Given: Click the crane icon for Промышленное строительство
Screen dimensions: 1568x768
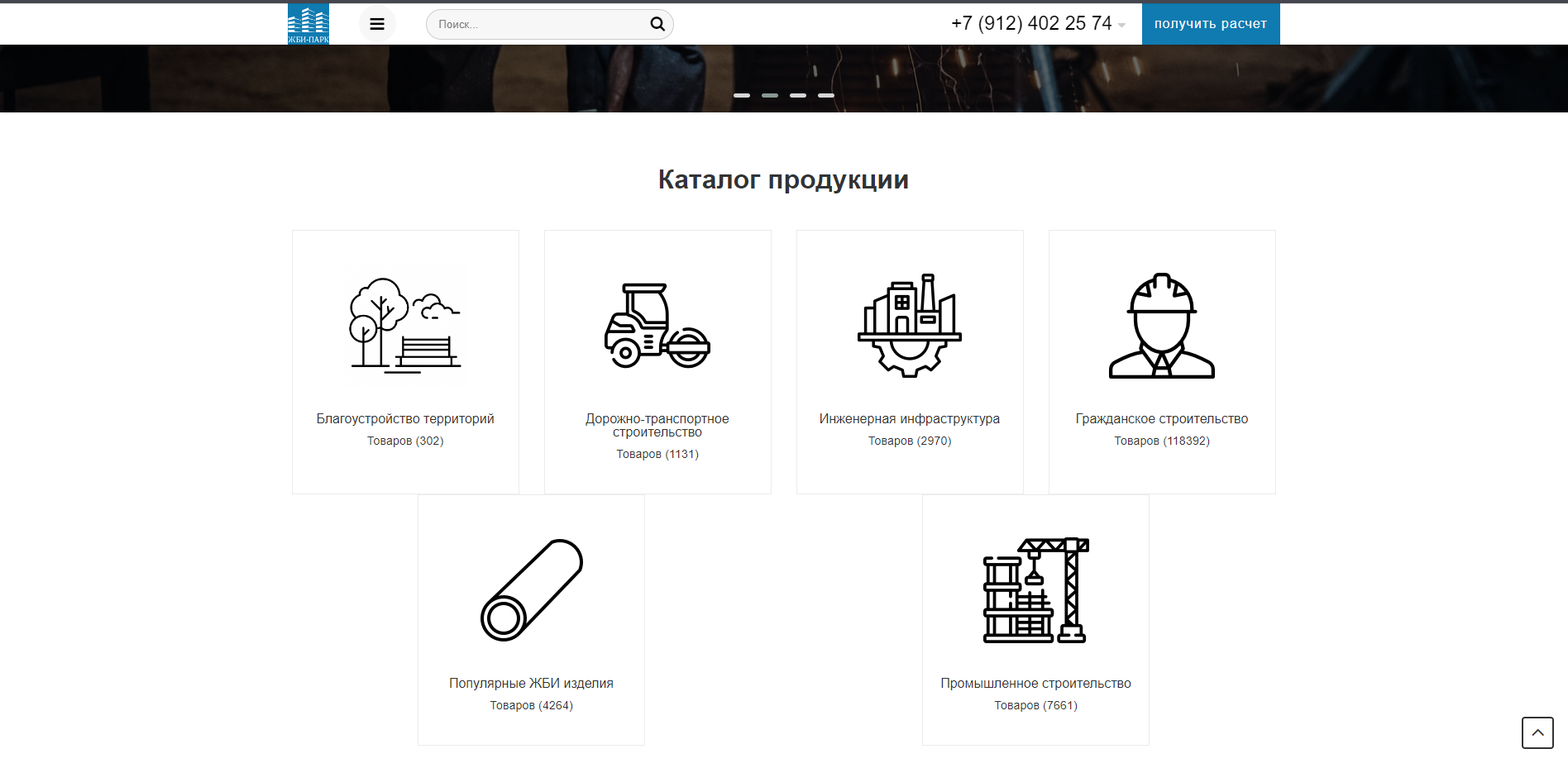Looking at the screenshot, I should pos(1035,589).
